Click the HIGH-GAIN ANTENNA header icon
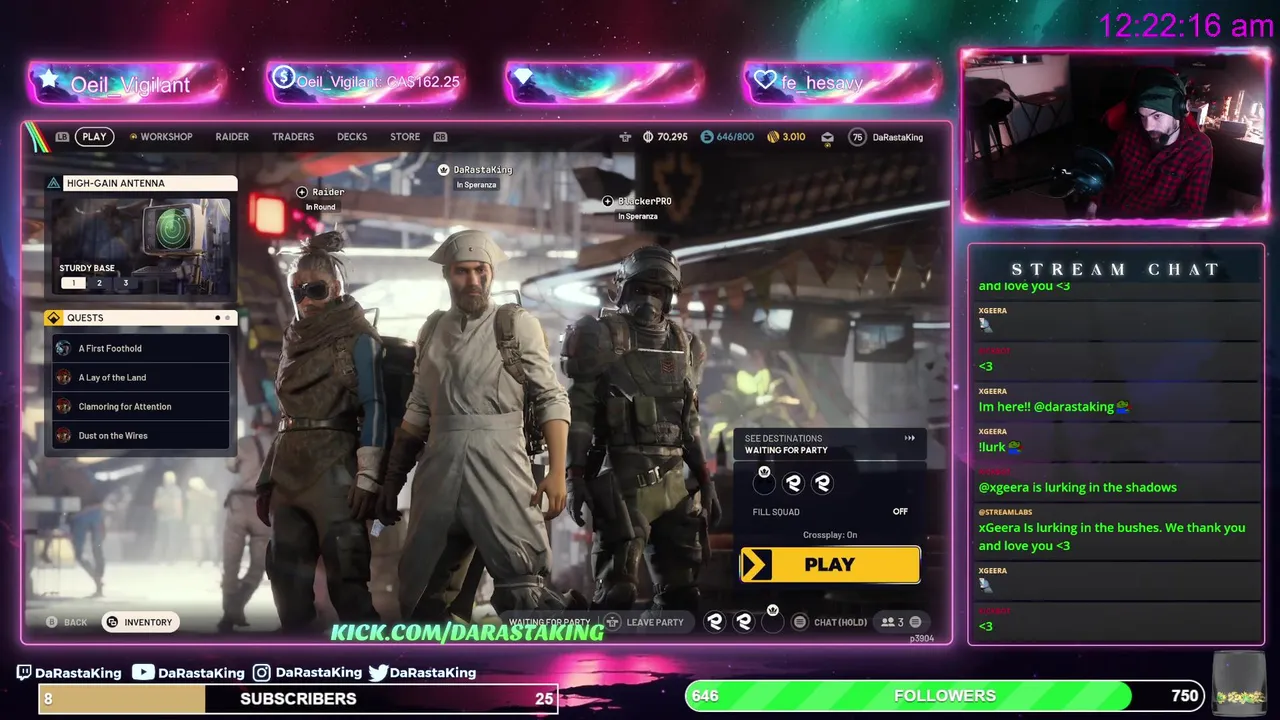The height and width of the screenshot is (720, 1280). [x=54, y=183]
